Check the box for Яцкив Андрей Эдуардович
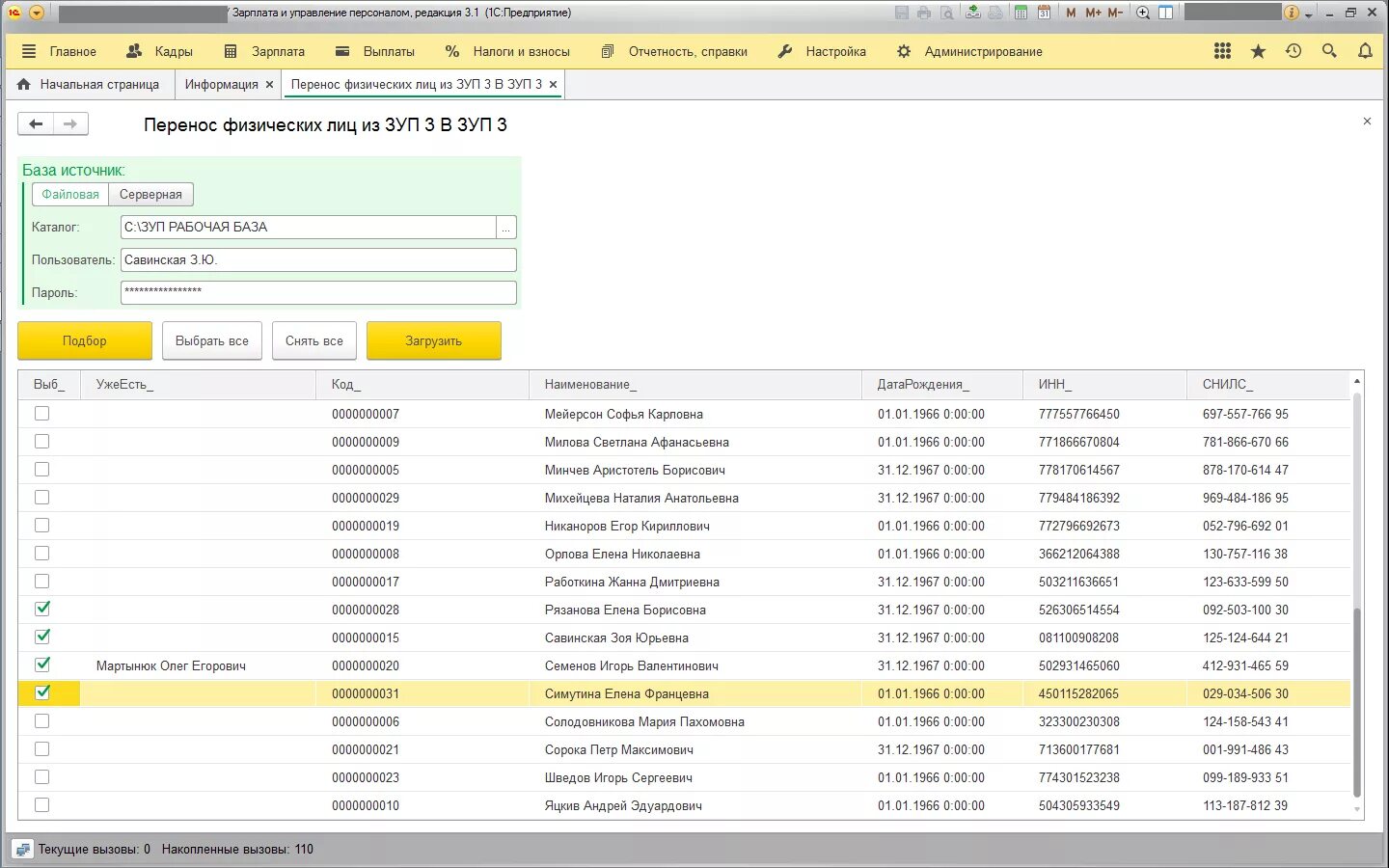 point(41,804)
